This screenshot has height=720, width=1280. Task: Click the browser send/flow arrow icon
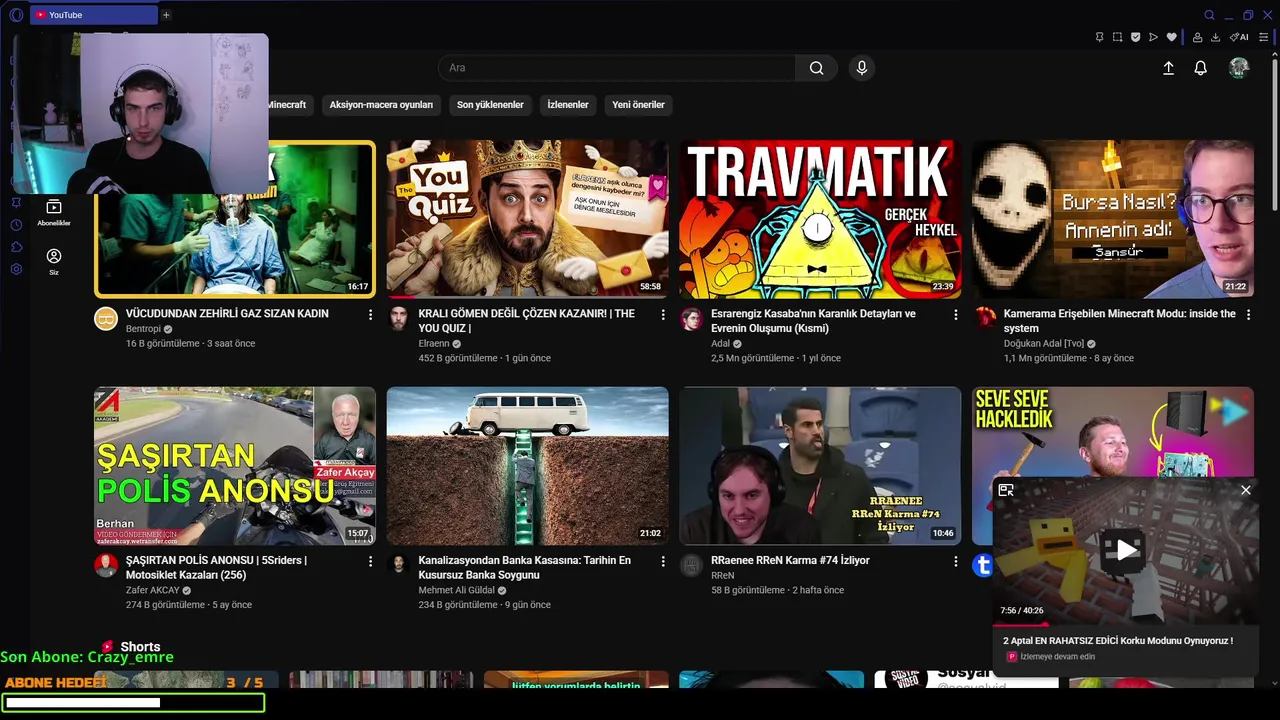click(x=1153, y=37)
